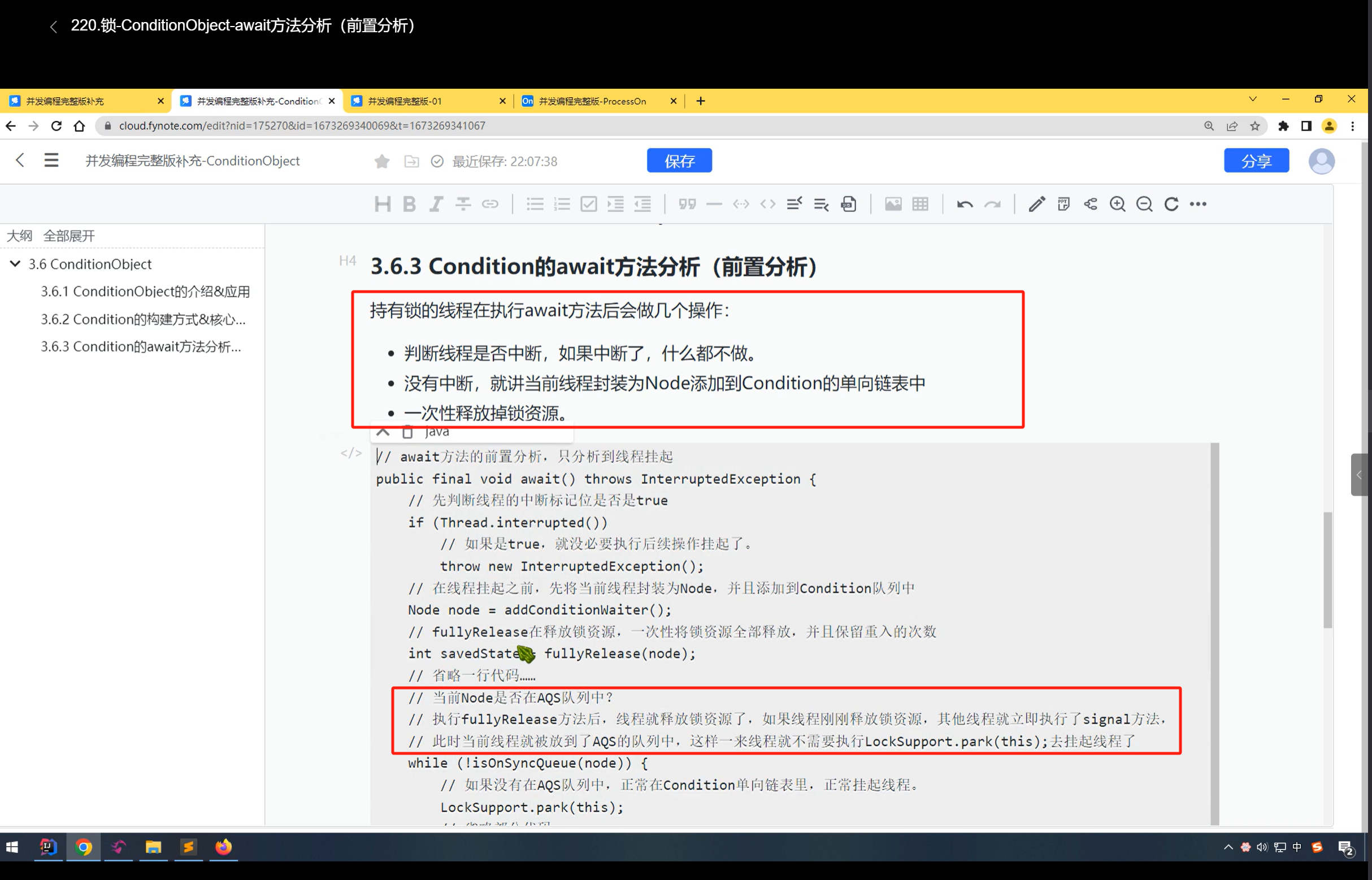Click the save status check icon
The width and height of the screenshot is (1372, 880).
coord(437,161)
